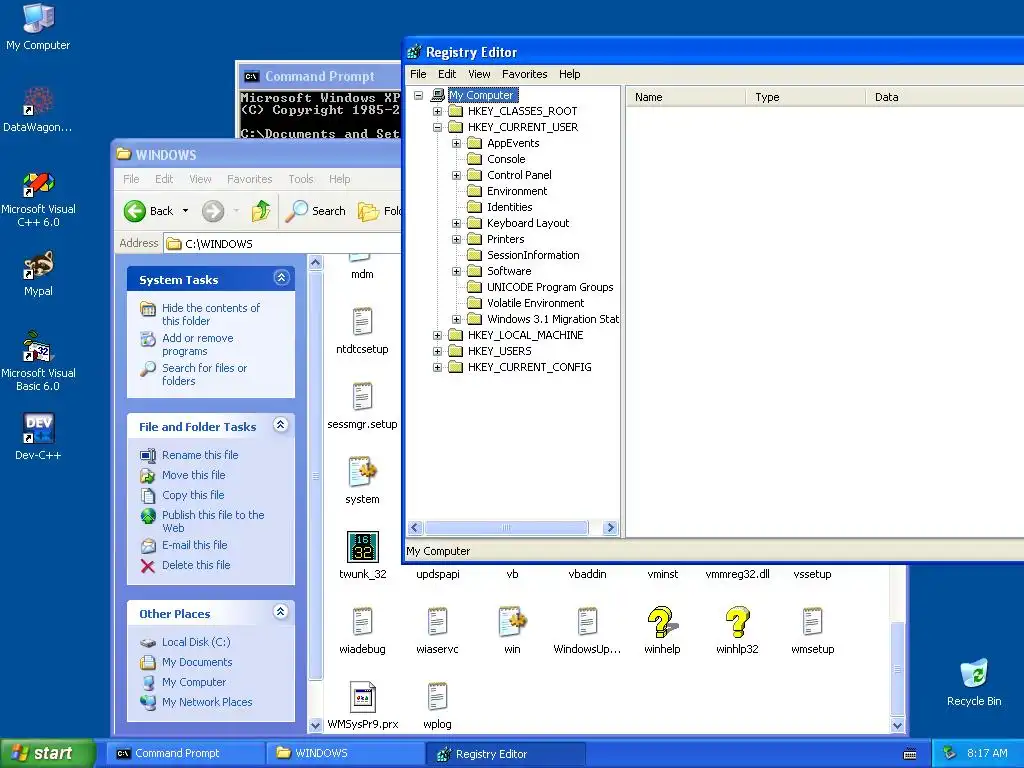
Task: Select the winhlp32 file icon
Action: click(737, 622)
